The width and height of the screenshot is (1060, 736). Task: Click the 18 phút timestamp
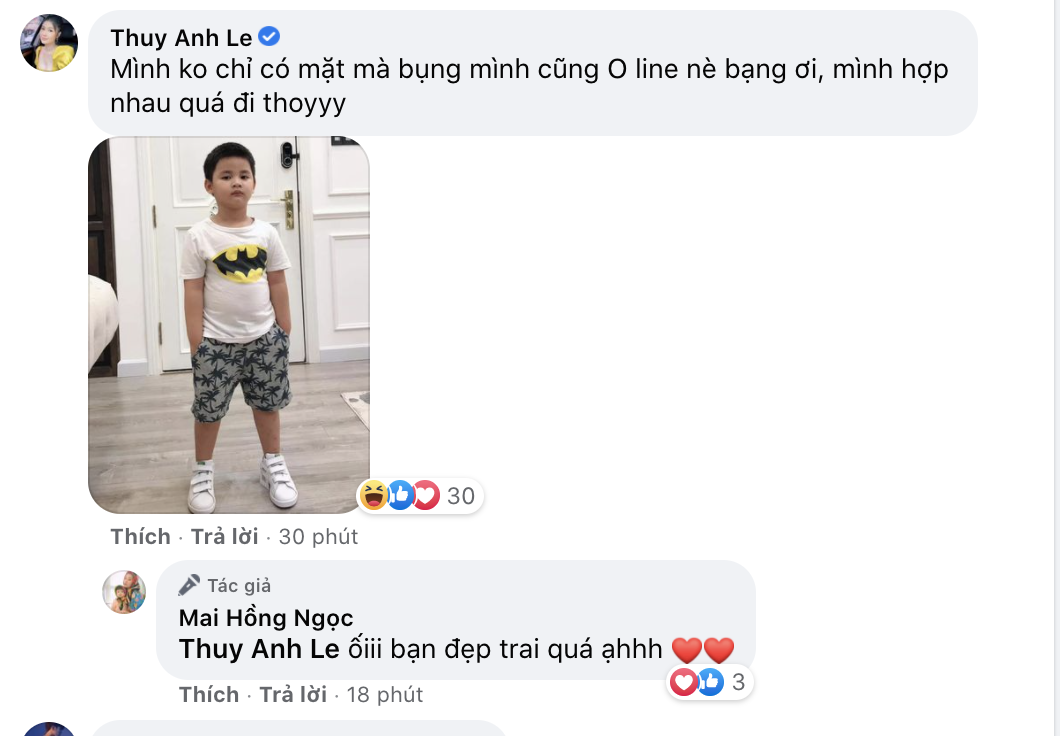[x=385, y=695]
